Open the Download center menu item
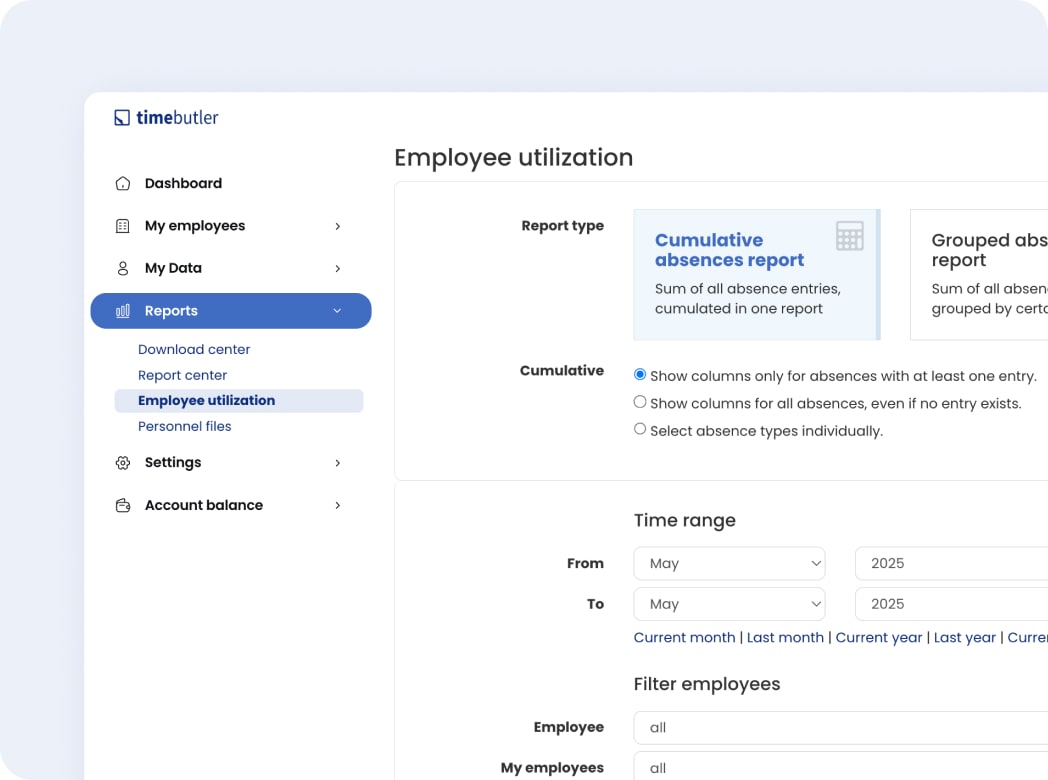The image size is (1048, 780). [194, 349]
